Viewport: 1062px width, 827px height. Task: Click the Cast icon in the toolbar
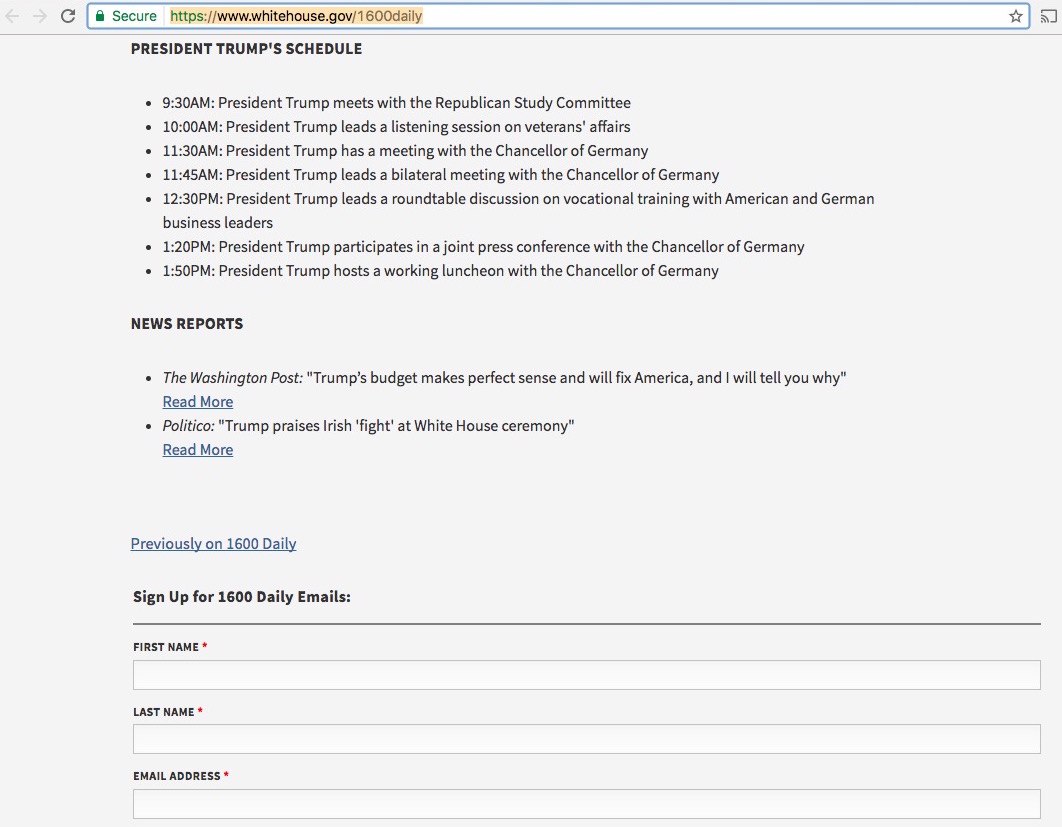[x=1048, y=16]
